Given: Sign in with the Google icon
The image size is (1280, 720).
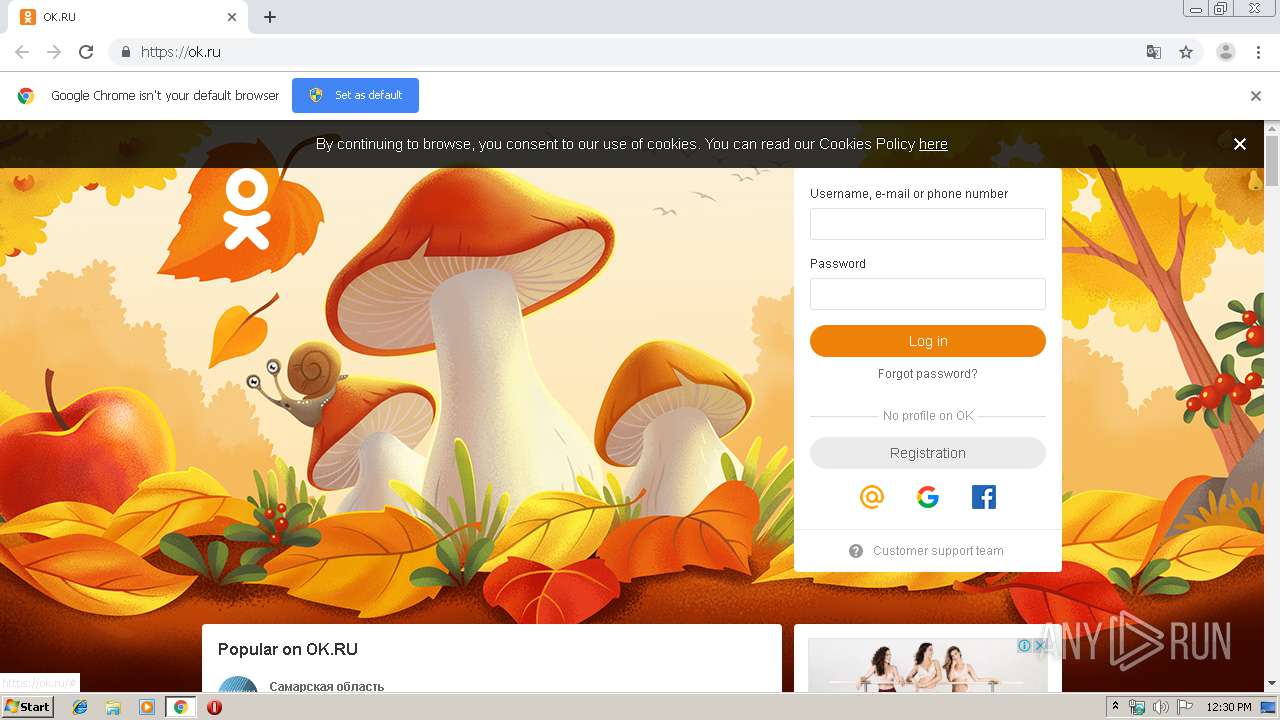Looking at the screenshot, I should pyautogui.click(x=928, y=497).
